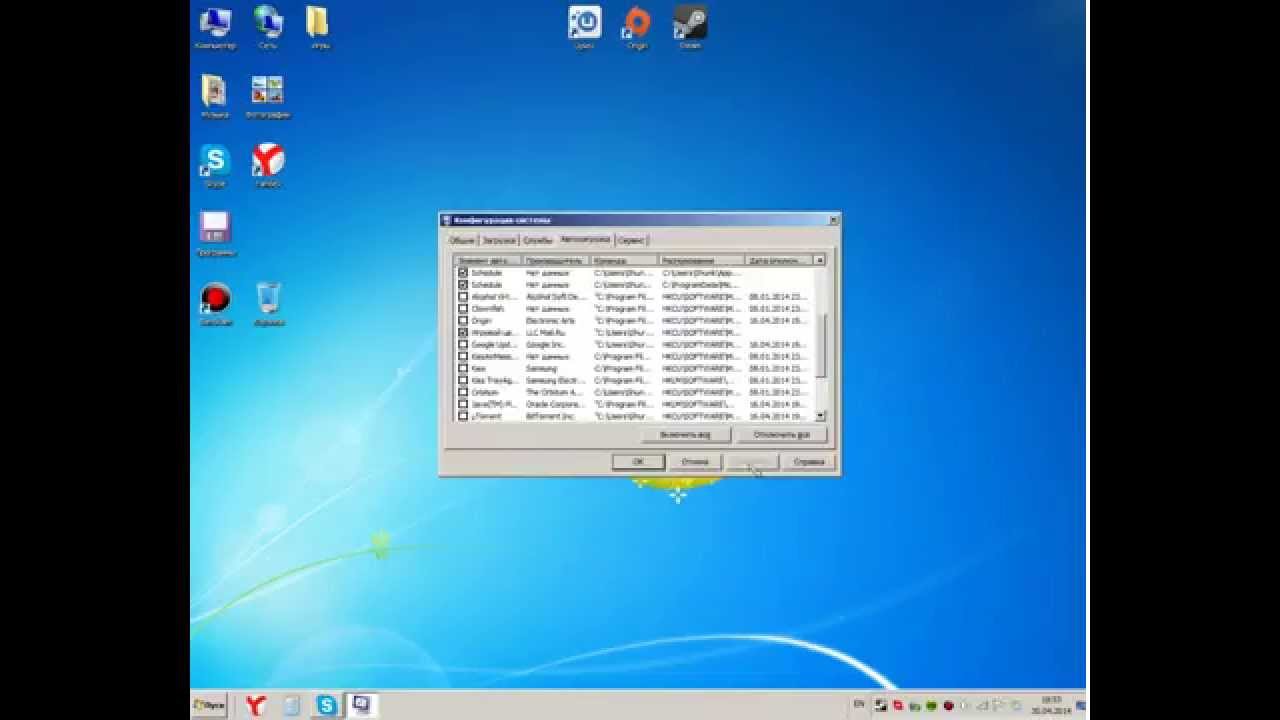1280x720 pixels.
Task: Switch to the Сервис tab
Action: point(631,241)
